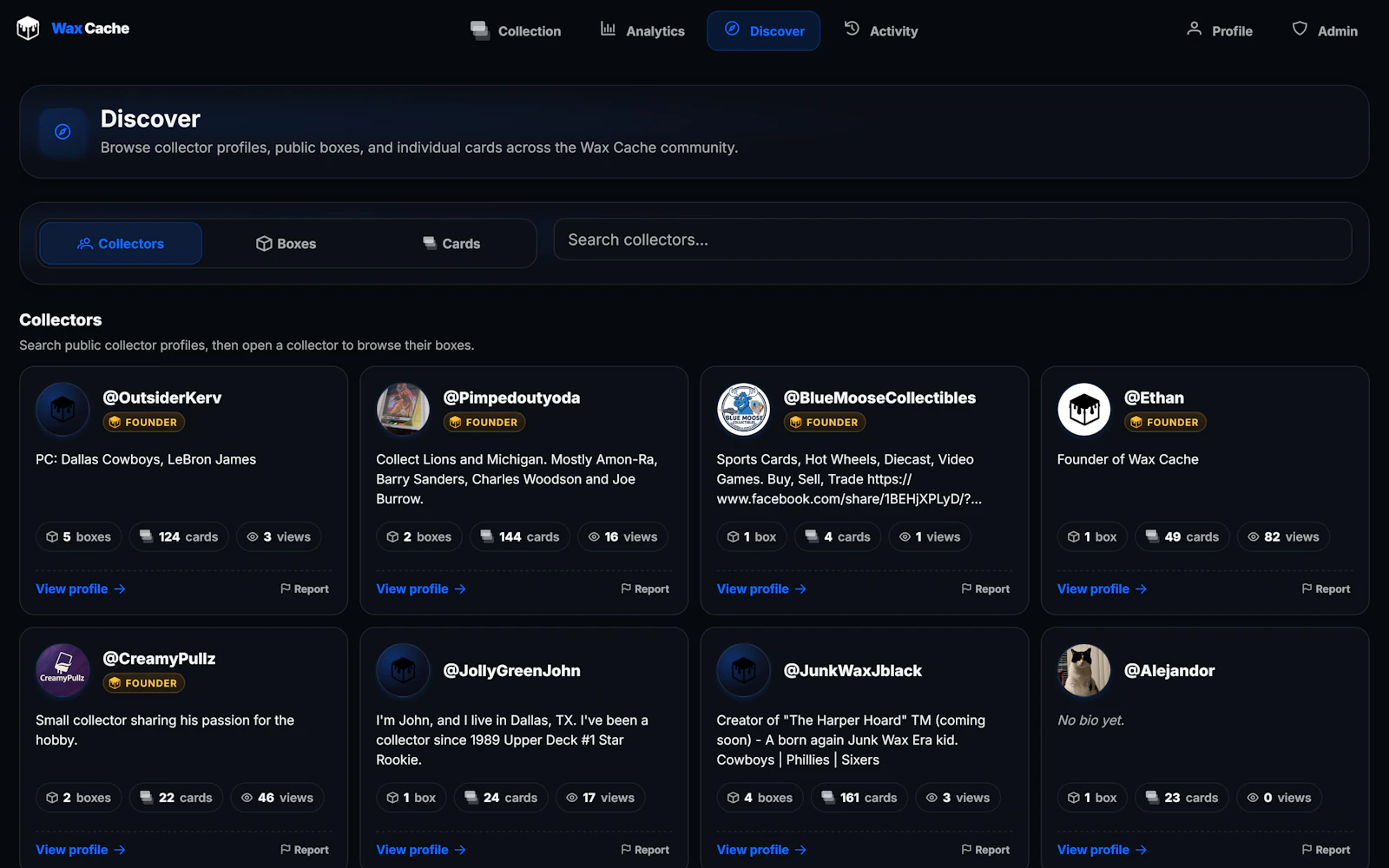Open @BlueMooseCollectibles avatar logo
This screenshot has height=868, width=1389.
(x=743, y=409)
